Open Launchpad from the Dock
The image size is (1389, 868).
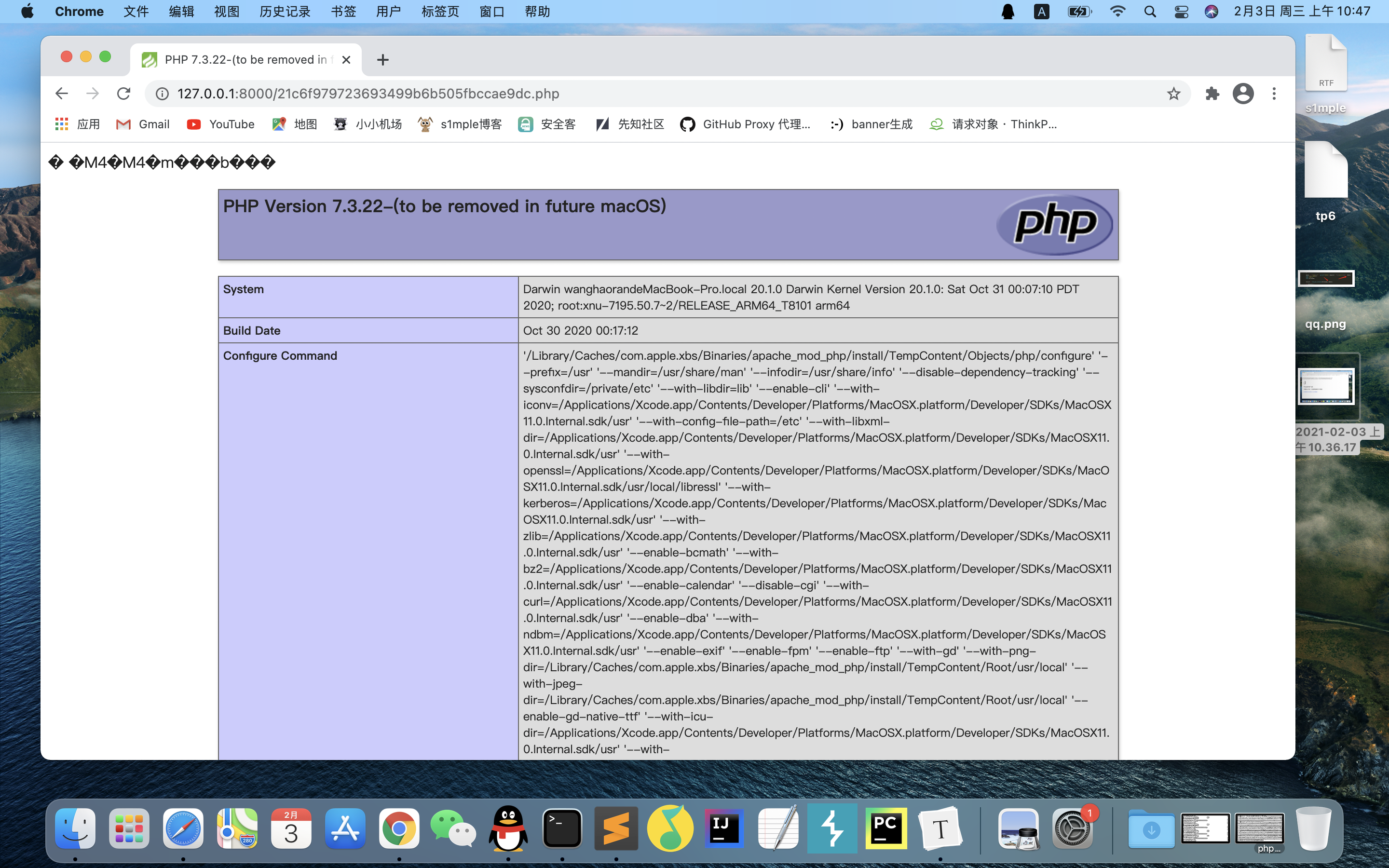point(129,828)
